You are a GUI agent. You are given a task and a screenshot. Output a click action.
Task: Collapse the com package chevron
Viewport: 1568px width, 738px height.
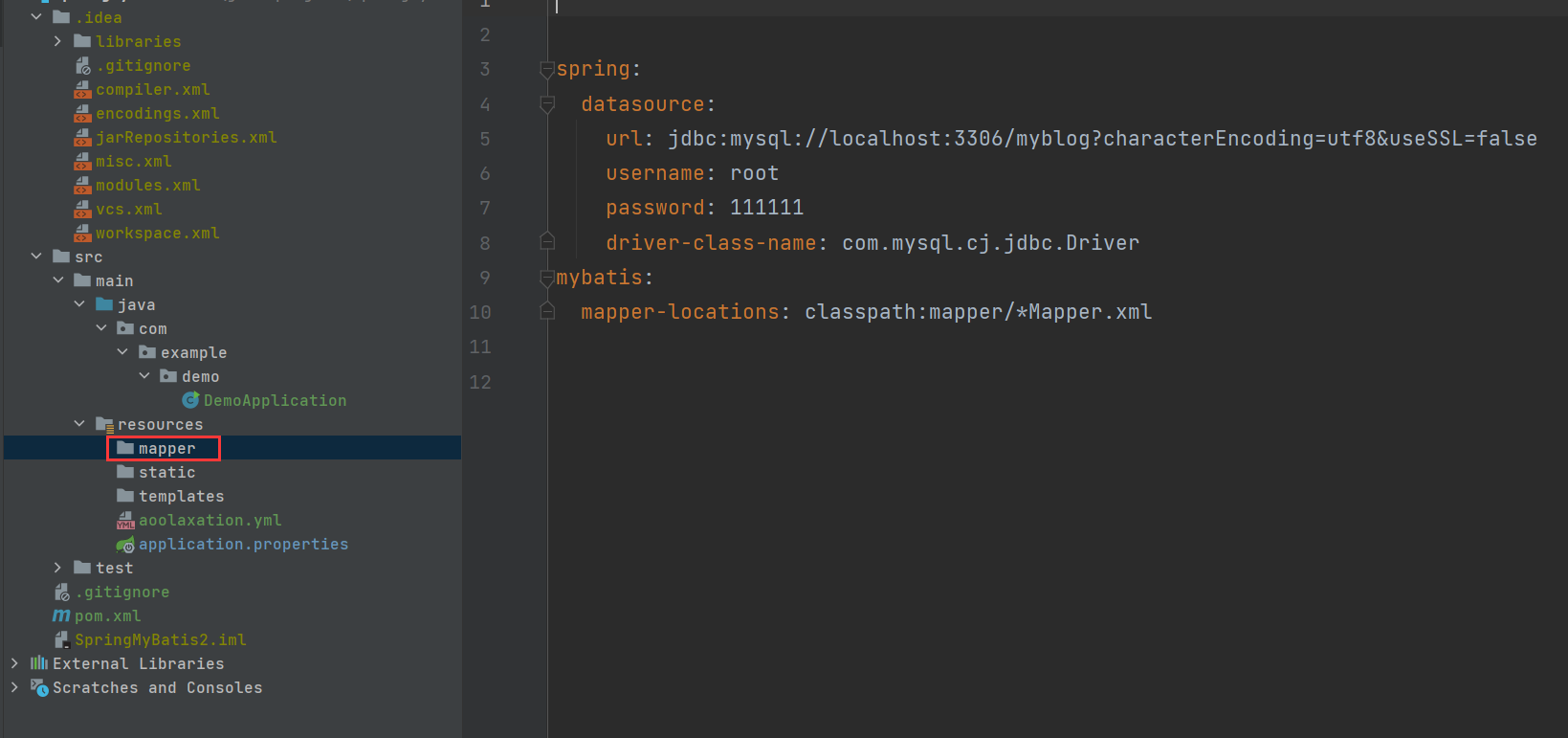click(101, 328)
